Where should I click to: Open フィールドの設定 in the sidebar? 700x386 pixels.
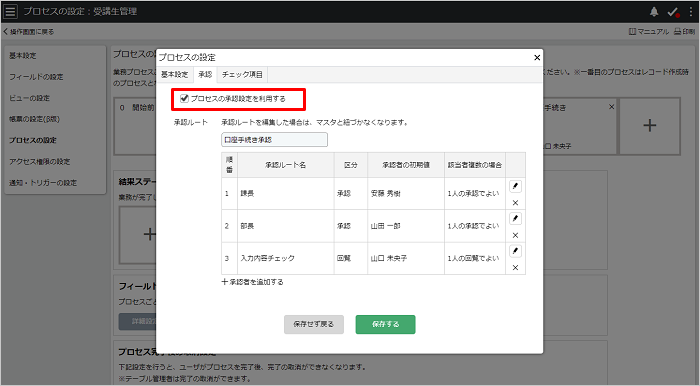36,77
